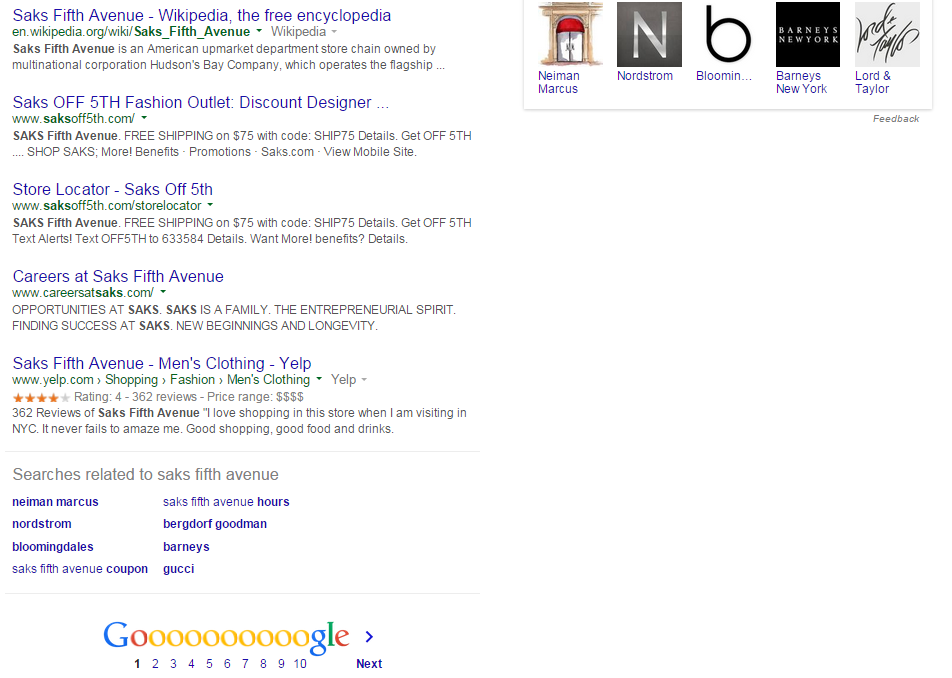Expand the dropdown arrow after saksoff5th.com/storelocator
Viewport: 952px width, 678px height.
coord(210,205)
